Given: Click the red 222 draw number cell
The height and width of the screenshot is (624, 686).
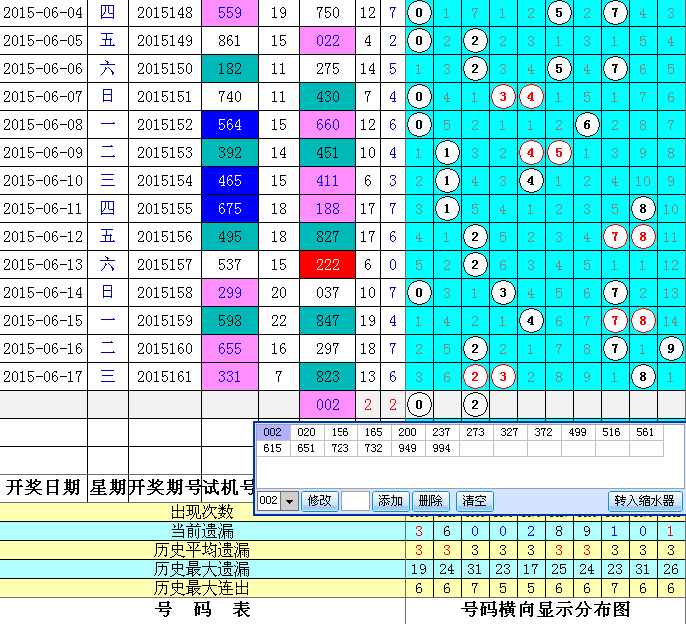Looking at the screenshot, I should (x=328, y=265).
